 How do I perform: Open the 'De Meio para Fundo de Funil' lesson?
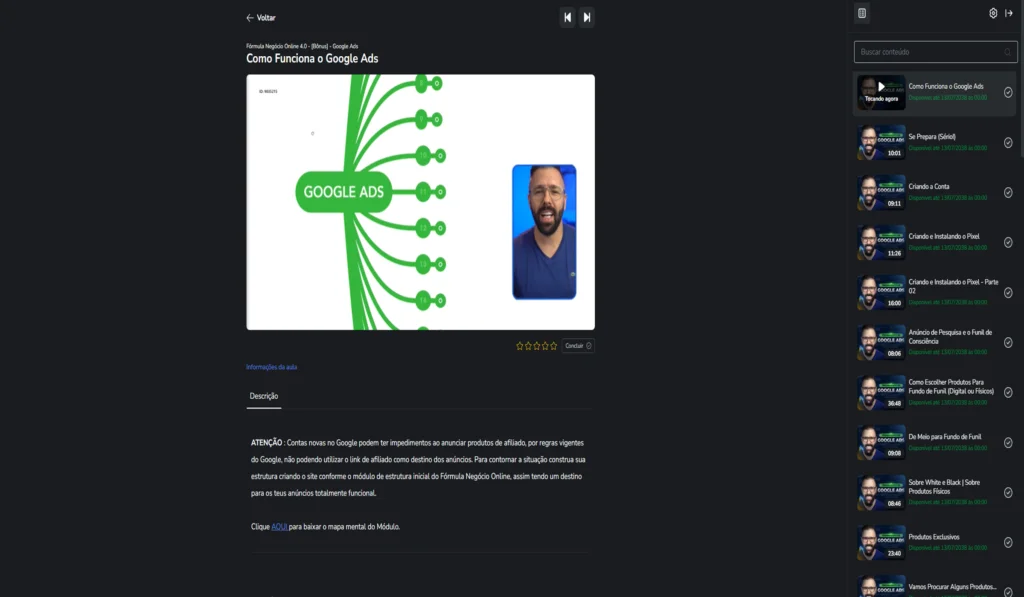pos(945,437)
